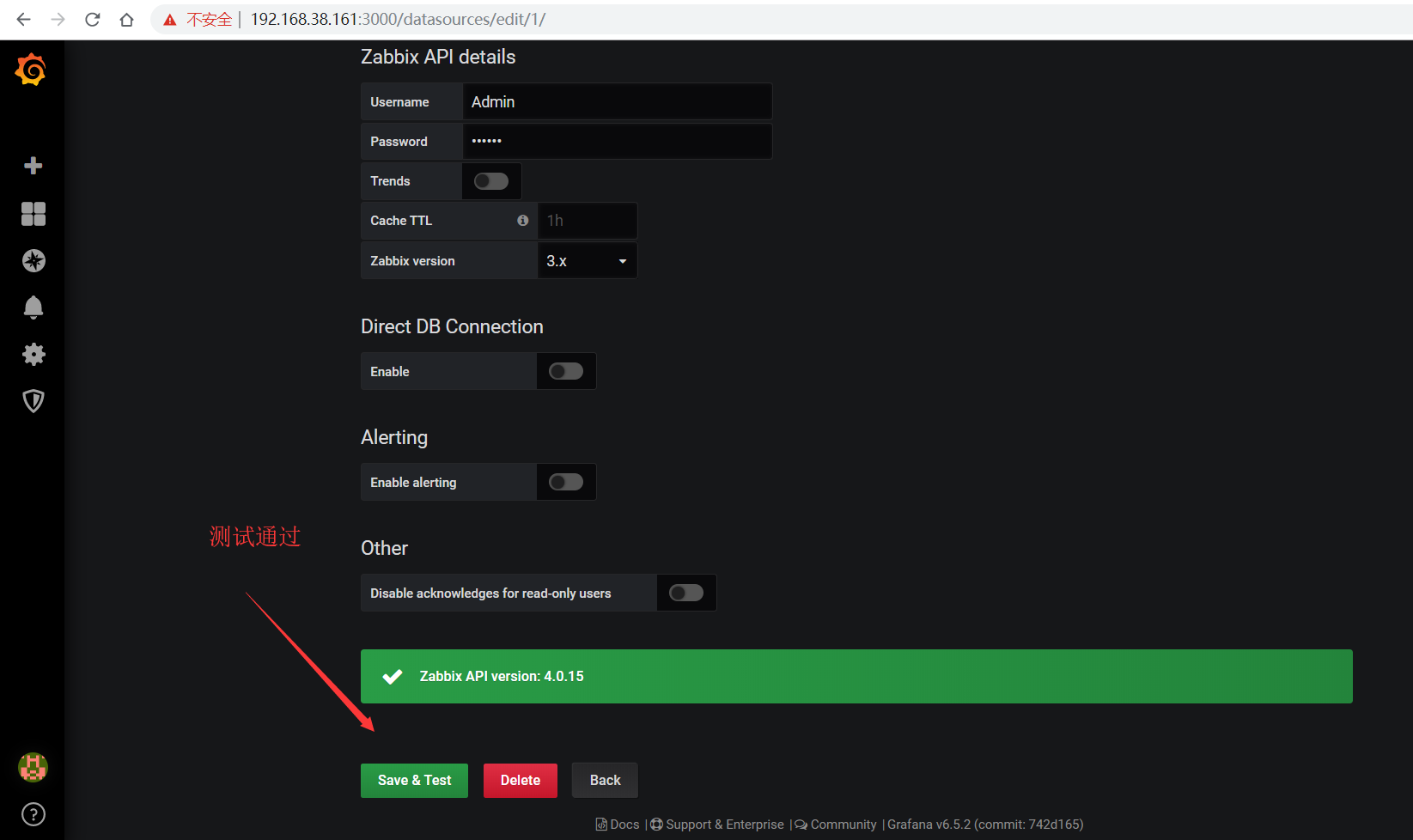Enable Direct DB Connection switch
The width and height of the screenshot is (1413, 840).
566,371
